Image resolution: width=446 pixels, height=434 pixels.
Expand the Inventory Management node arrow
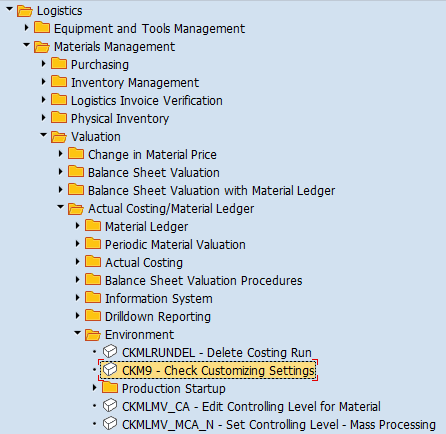click(44, 81)
